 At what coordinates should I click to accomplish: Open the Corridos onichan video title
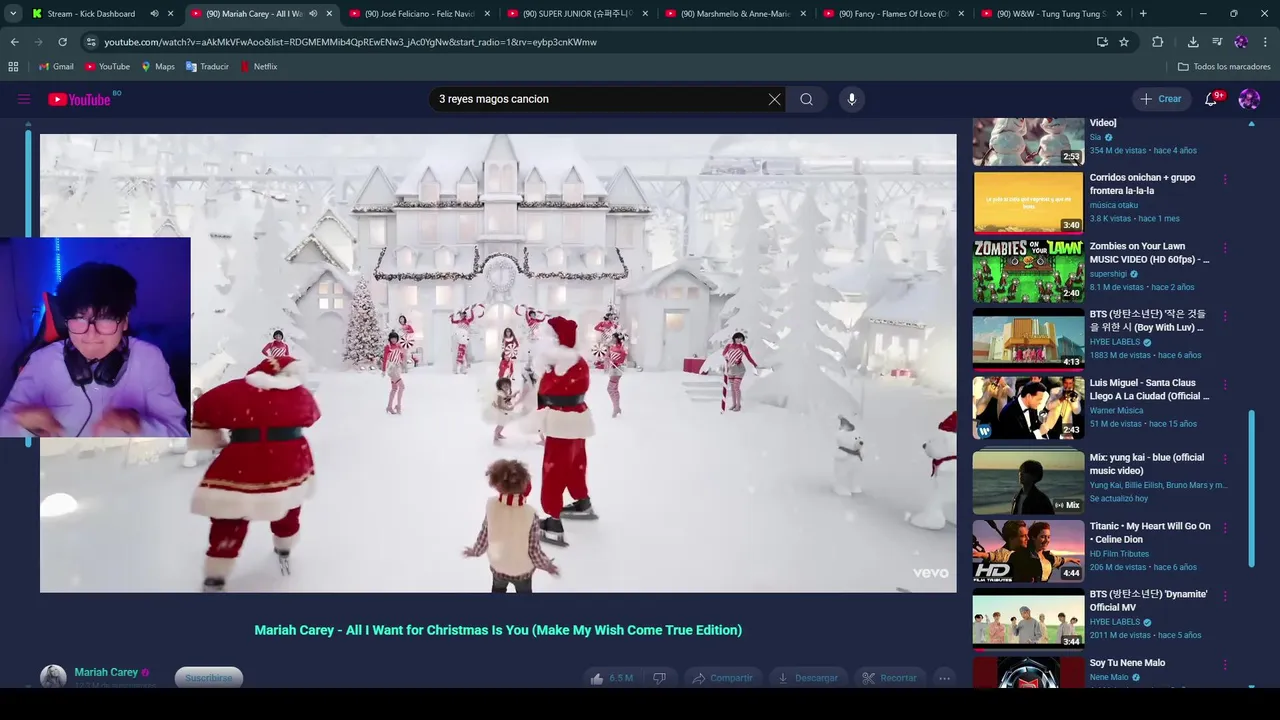click(1142, 184)
